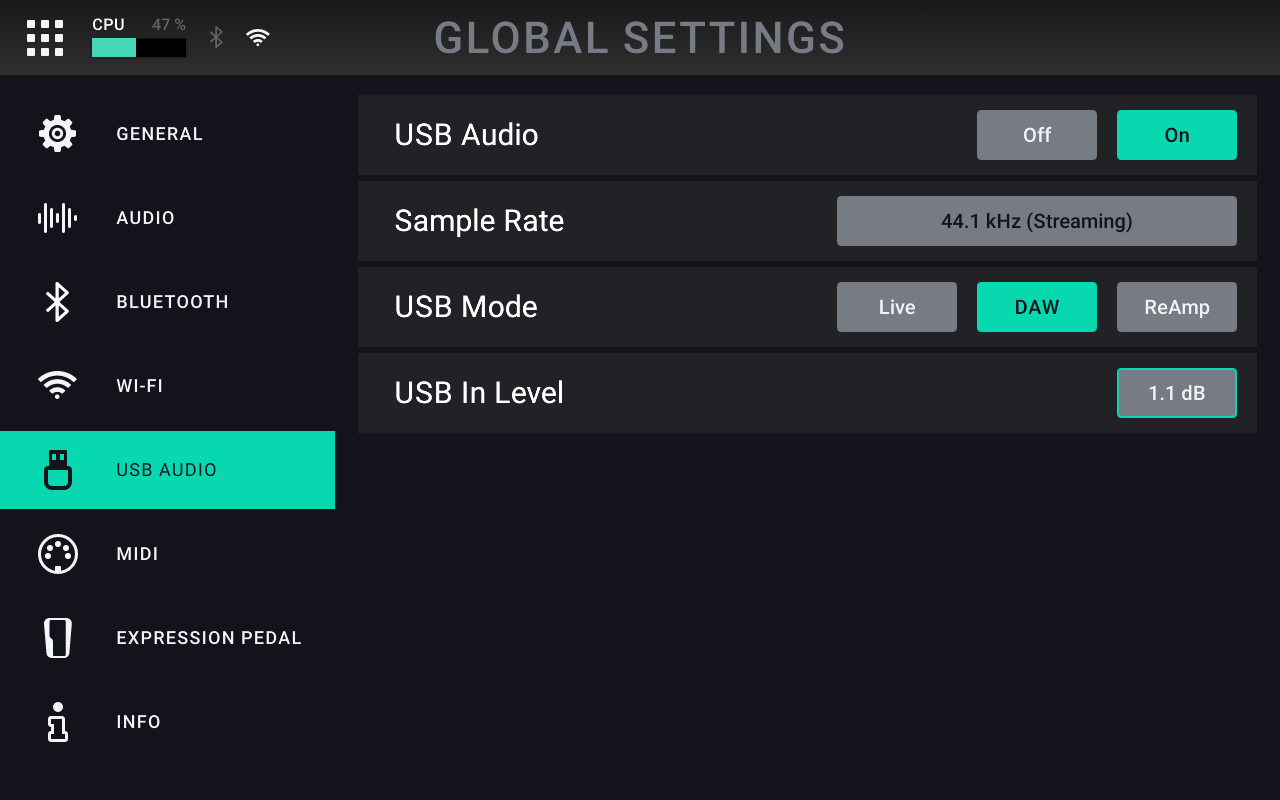Click the Expression Pedal icon
This screenshot has height=800, width=1280.
[58, 638]
